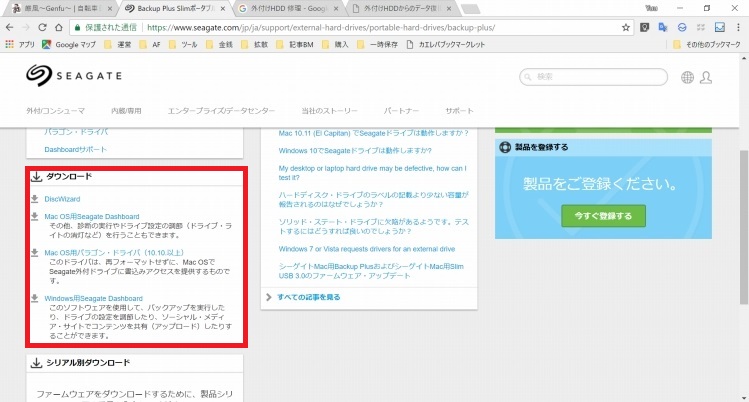Click download icon beside Windows用Seagate Dashboard
This screenshot has height=402, width=749.
tap(34, 298)
